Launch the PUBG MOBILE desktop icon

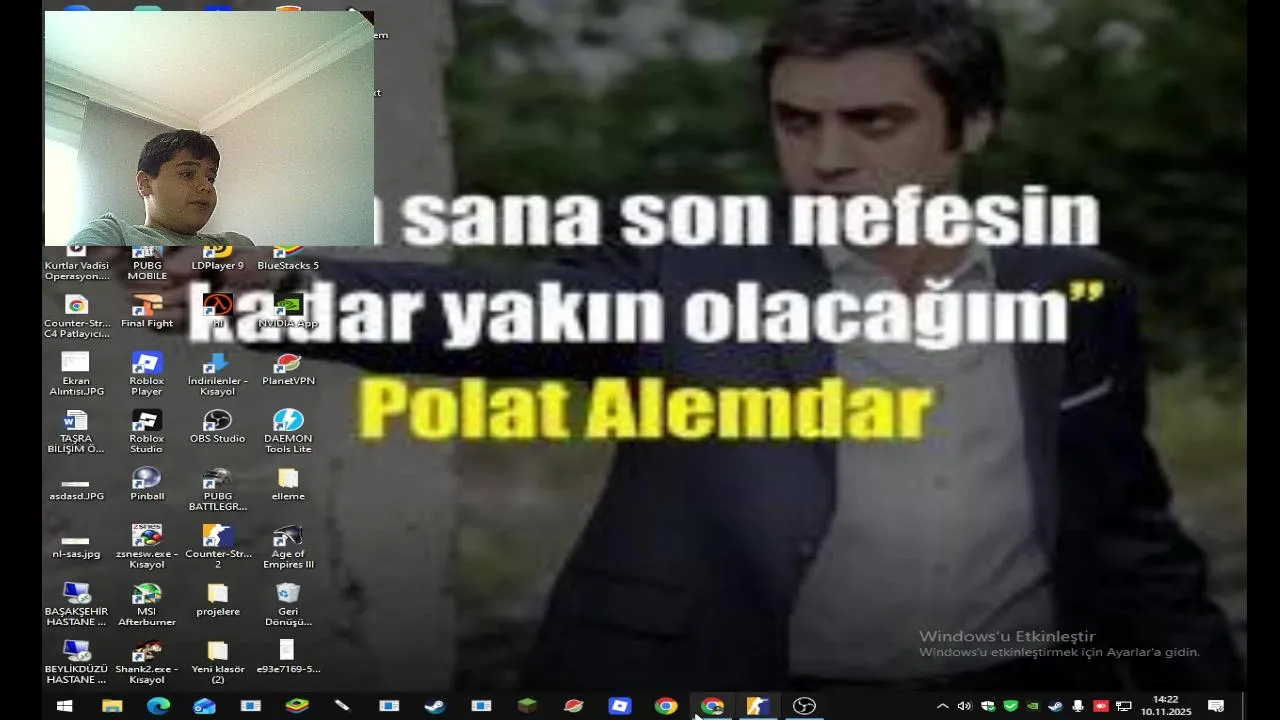147,264
